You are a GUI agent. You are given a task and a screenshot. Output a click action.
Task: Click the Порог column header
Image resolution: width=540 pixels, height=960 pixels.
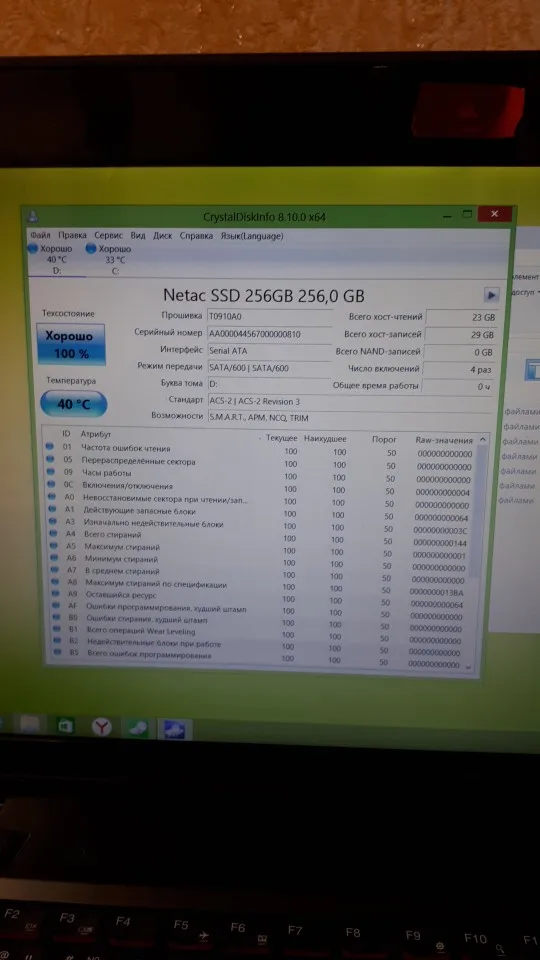point(384,440)
